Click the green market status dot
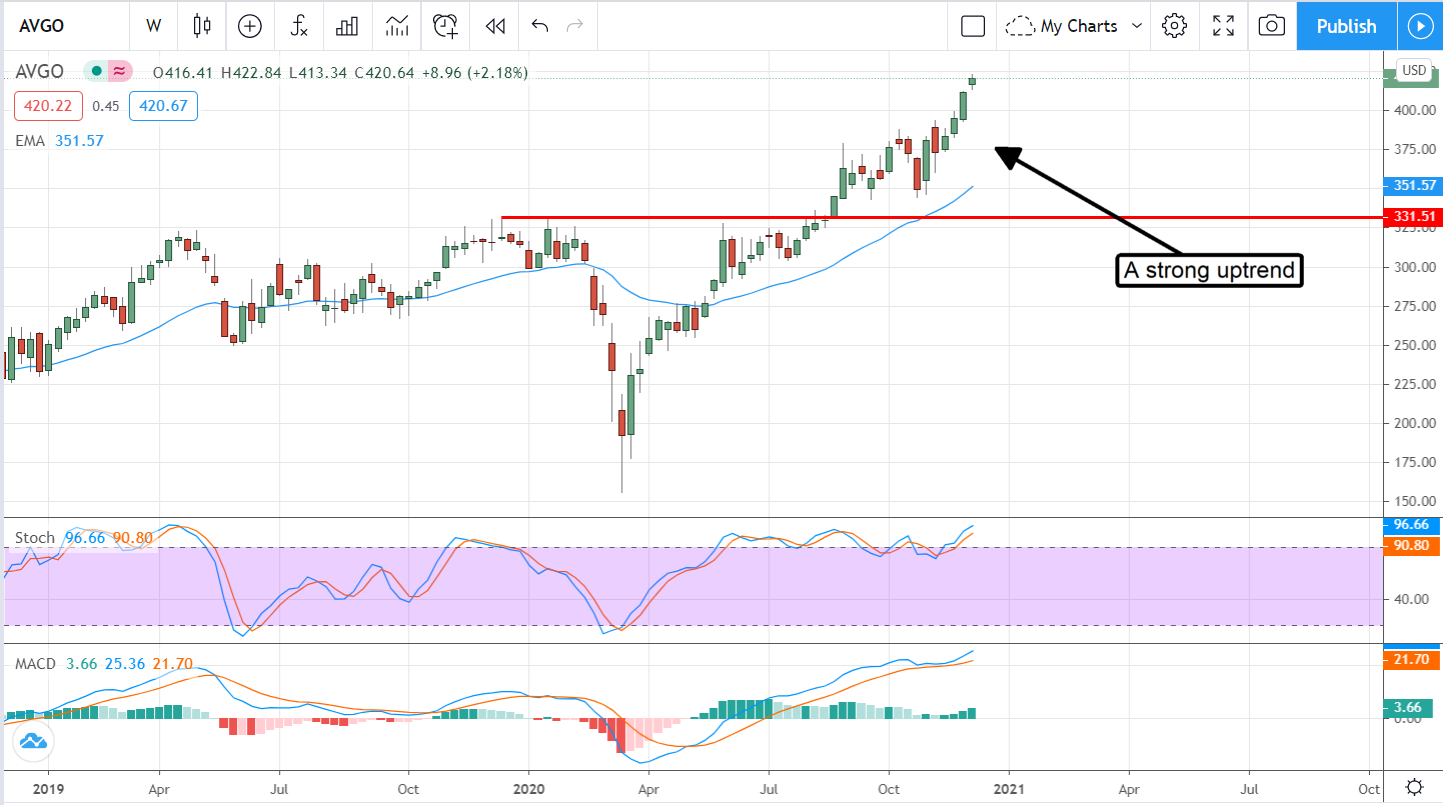Screen dimensions: 1443x805 96,71
